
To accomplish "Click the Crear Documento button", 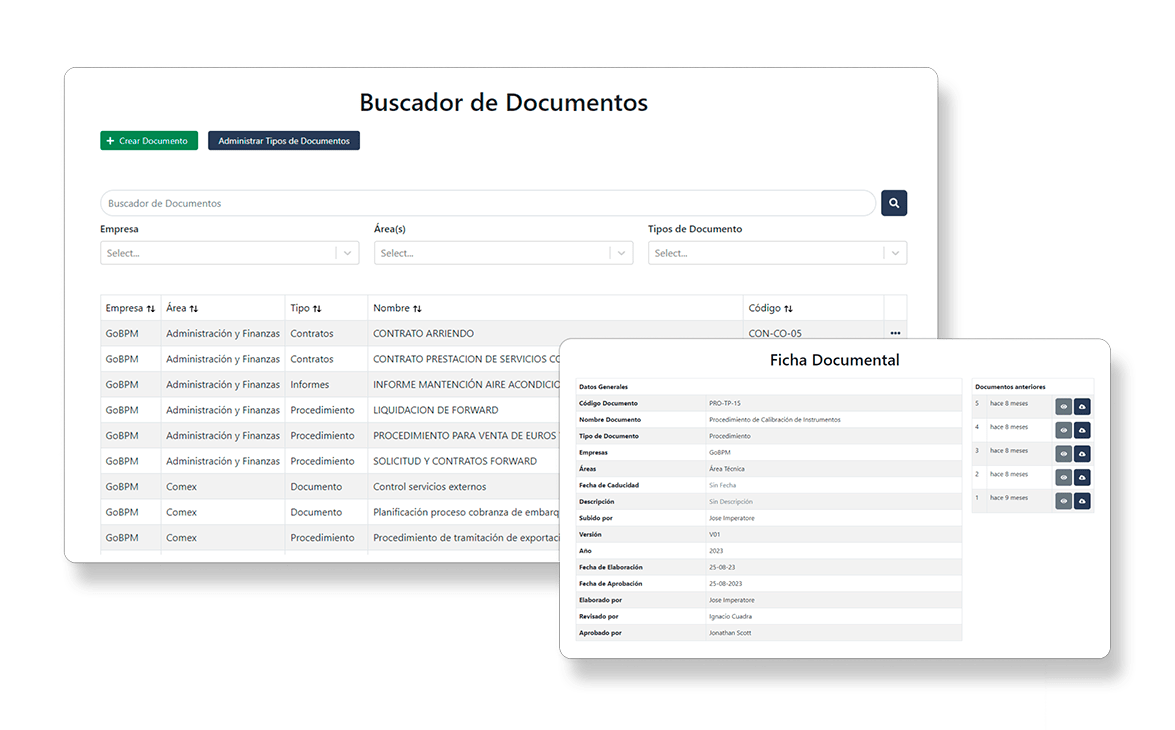I will [x=149, y=141].
